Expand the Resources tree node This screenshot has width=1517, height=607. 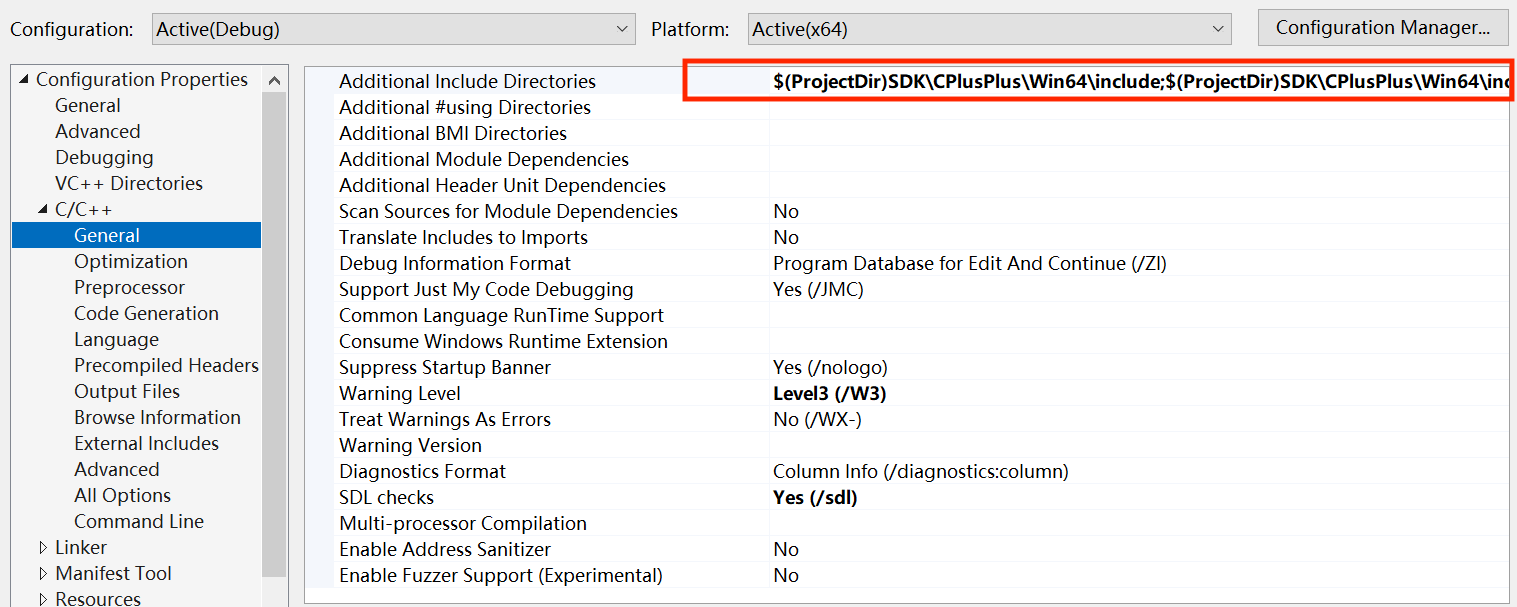[43, 599]
